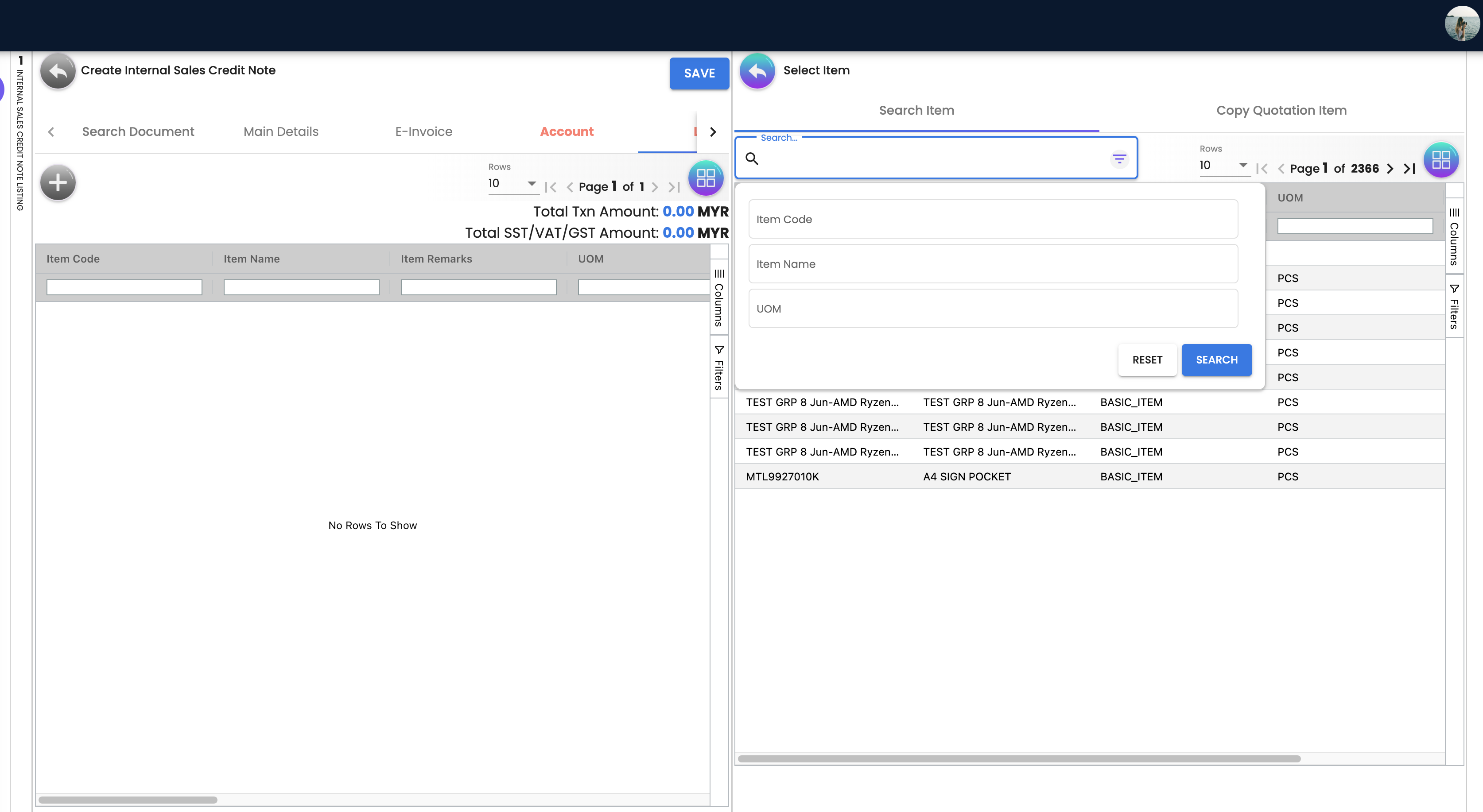Viewport: 1483px width, 812px height.
Task: Open grid view icon in Select Item panel
Action: point(1440,159)
